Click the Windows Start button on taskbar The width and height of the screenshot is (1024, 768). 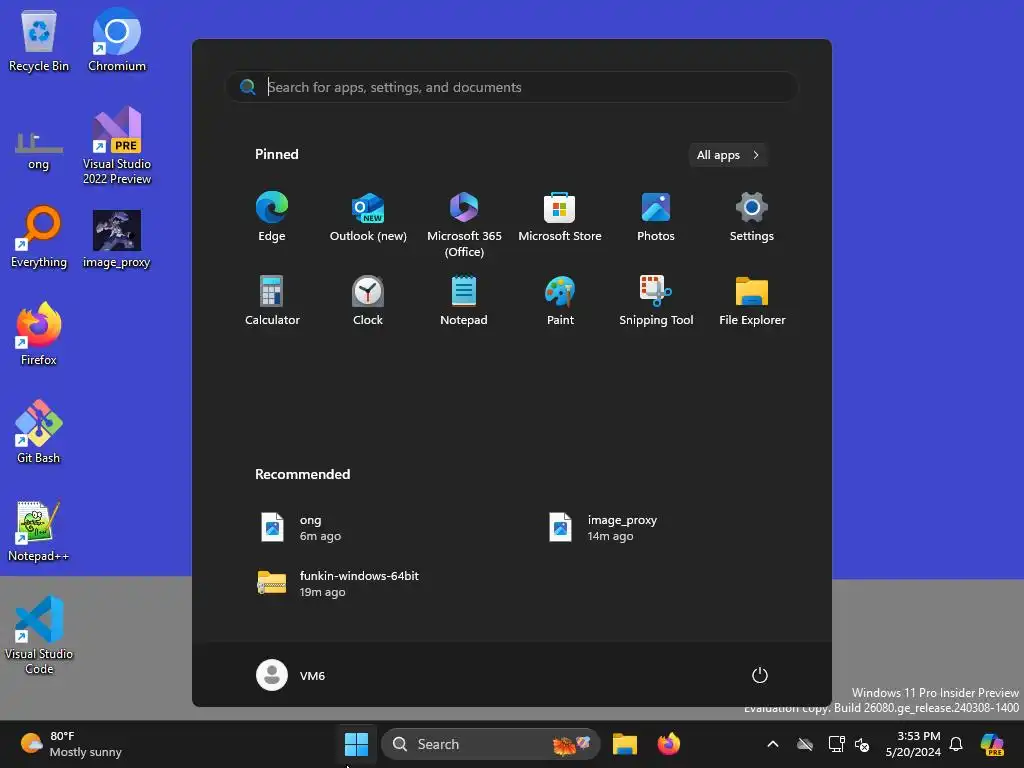357,744
